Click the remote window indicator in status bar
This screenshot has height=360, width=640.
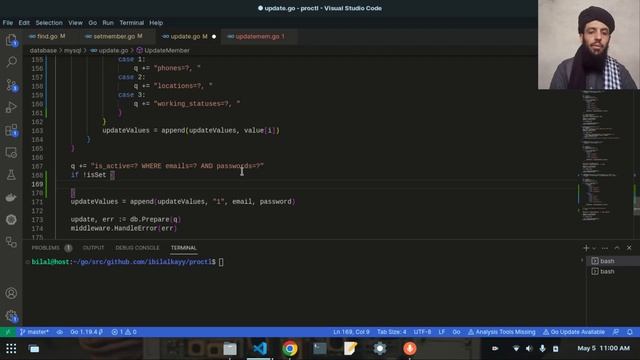(7, 332)
